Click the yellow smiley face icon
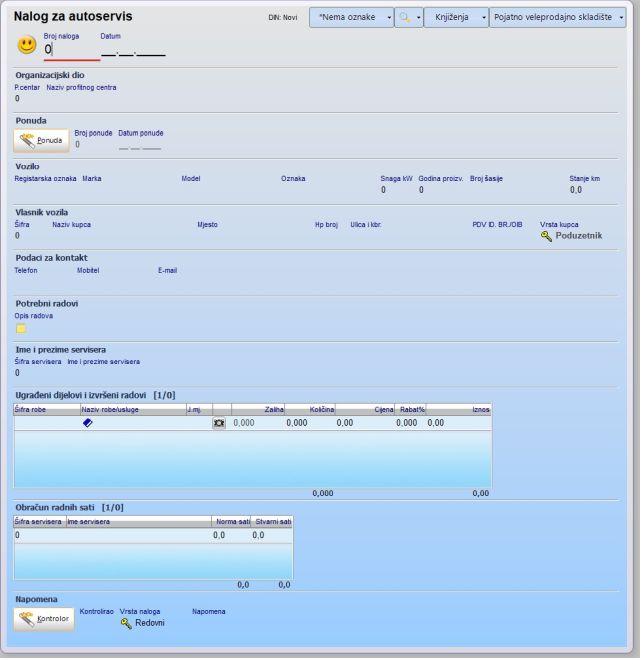640x660 pixels. click(x=27, y=46)
